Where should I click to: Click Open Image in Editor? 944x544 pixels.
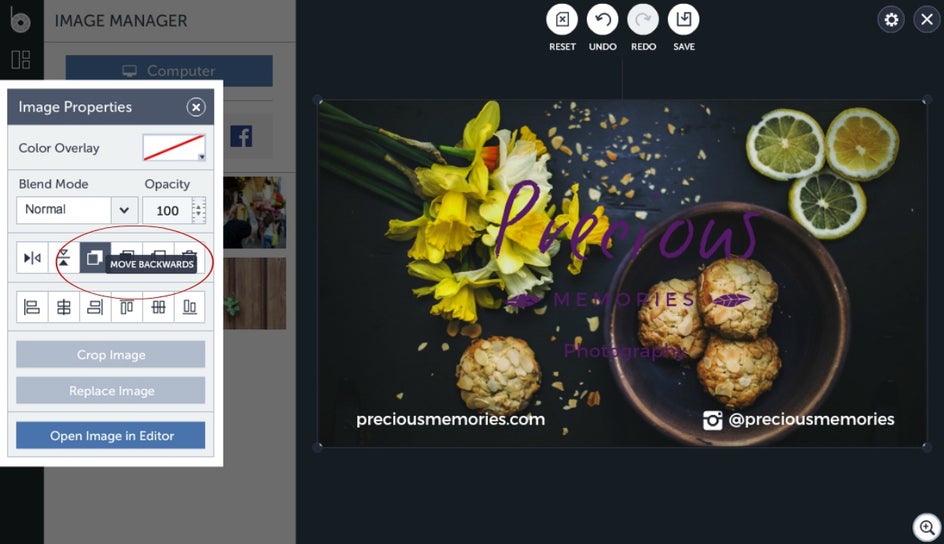click(x=111, y=435)
